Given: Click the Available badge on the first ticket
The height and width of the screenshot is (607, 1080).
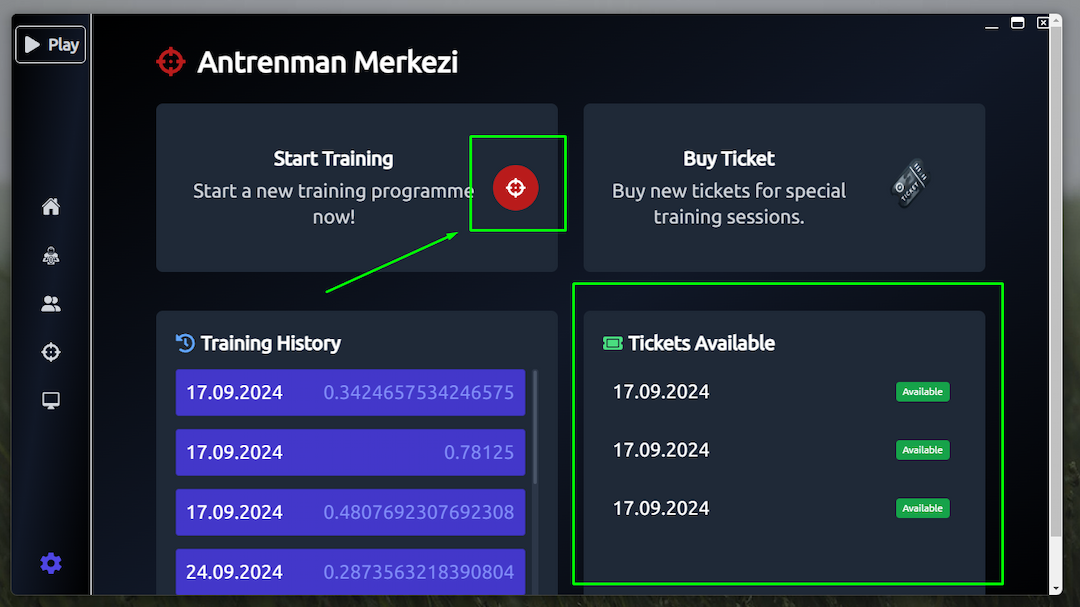Looking at the screenshot, I should [922, 392].
